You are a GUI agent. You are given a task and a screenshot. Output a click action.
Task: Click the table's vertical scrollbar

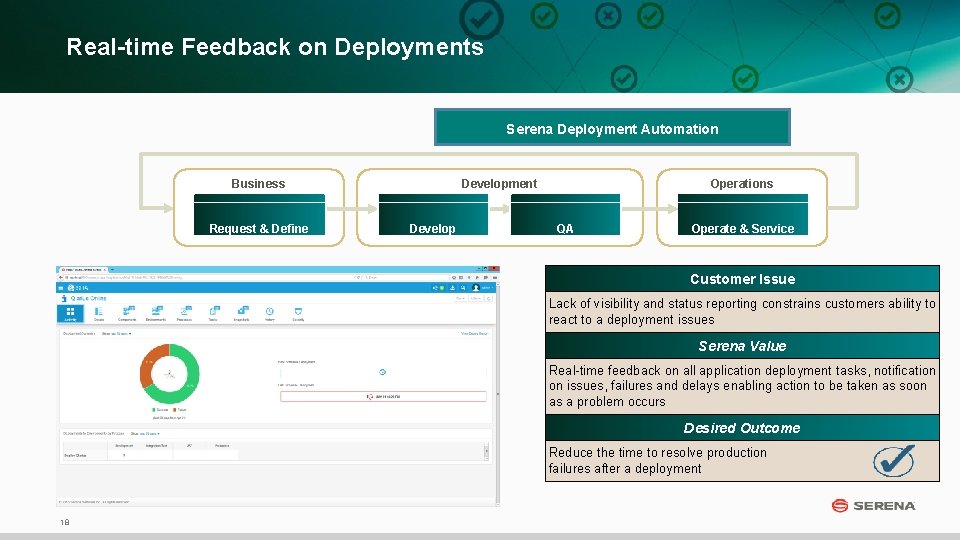[487, 451]
